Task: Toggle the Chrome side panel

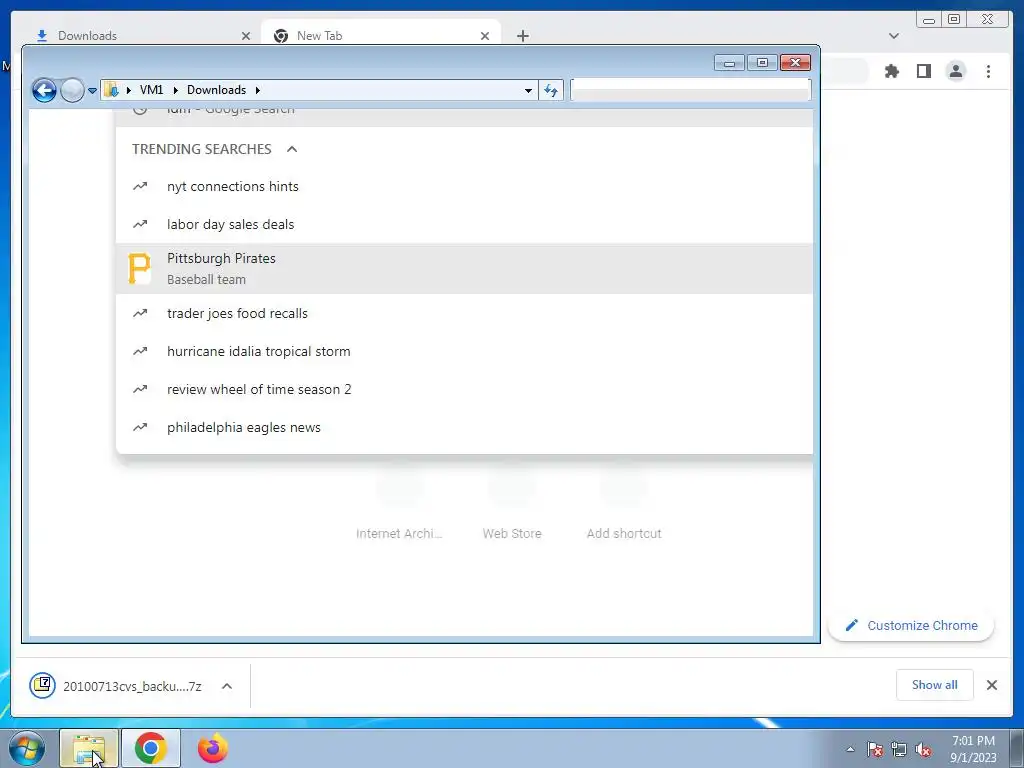Action: coord(923,71)
